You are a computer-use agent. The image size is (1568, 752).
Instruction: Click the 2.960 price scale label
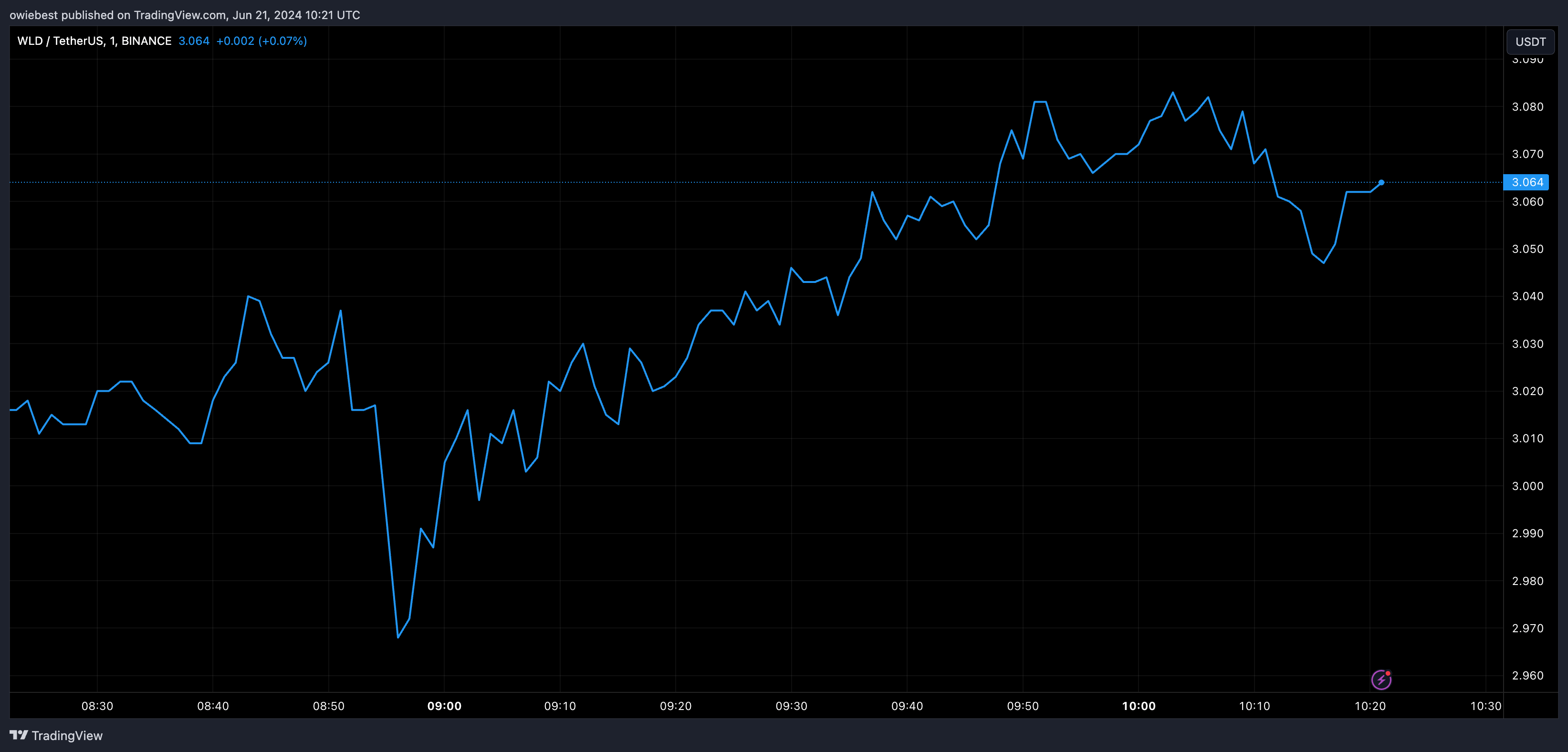pos(1527,675)
